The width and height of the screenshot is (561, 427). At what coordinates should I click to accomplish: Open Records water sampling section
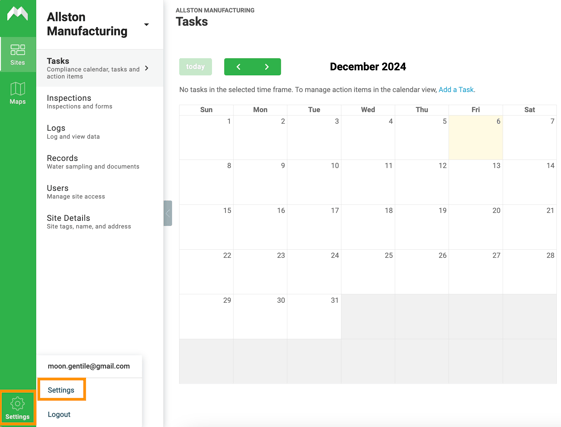[x=99, y=162]
